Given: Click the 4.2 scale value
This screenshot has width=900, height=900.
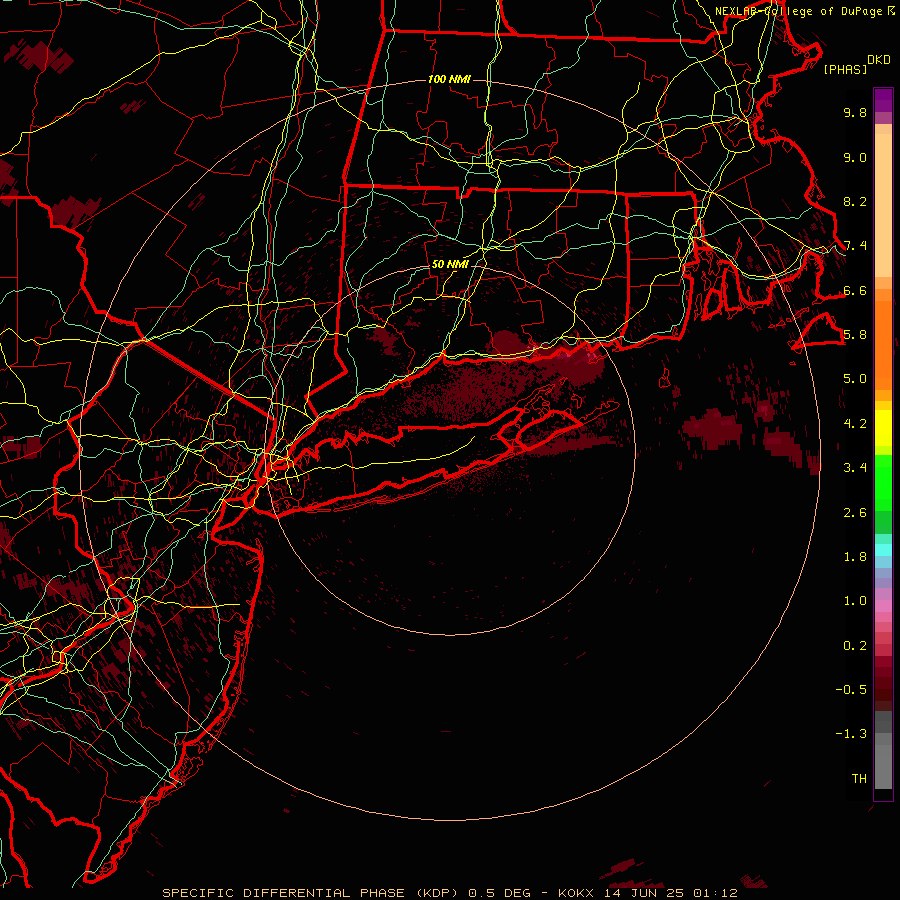Looking at the screenshot, I should tap(855, 424).
